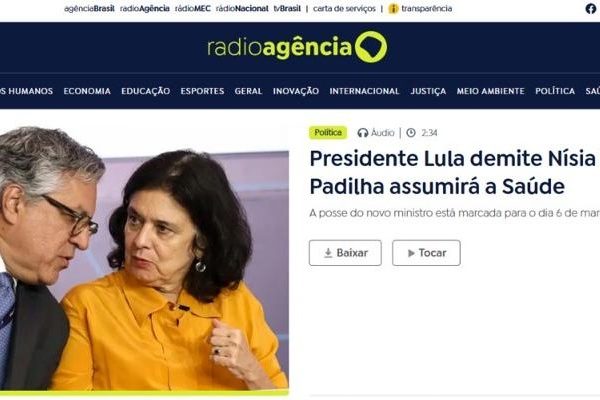This screenshot has height=400, width=600.
Task: Select Esportes in the navigation bar
Action: tap(202, 91)
